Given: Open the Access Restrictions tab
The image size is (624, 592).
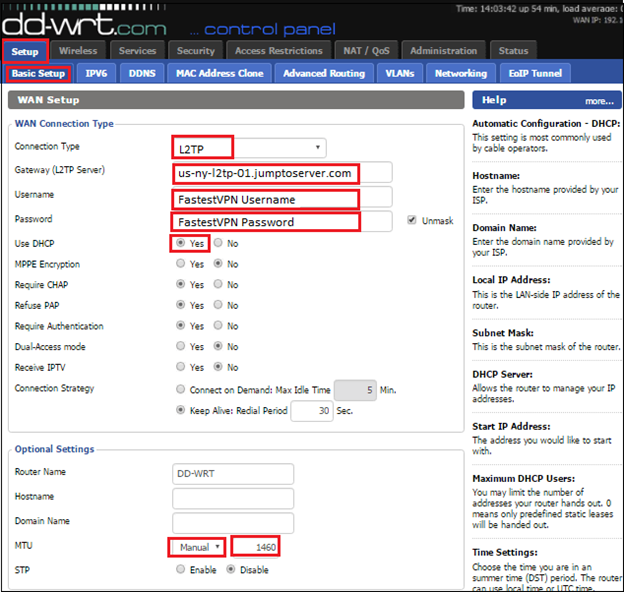Looking at the screenshot, I should click(279, 51).
